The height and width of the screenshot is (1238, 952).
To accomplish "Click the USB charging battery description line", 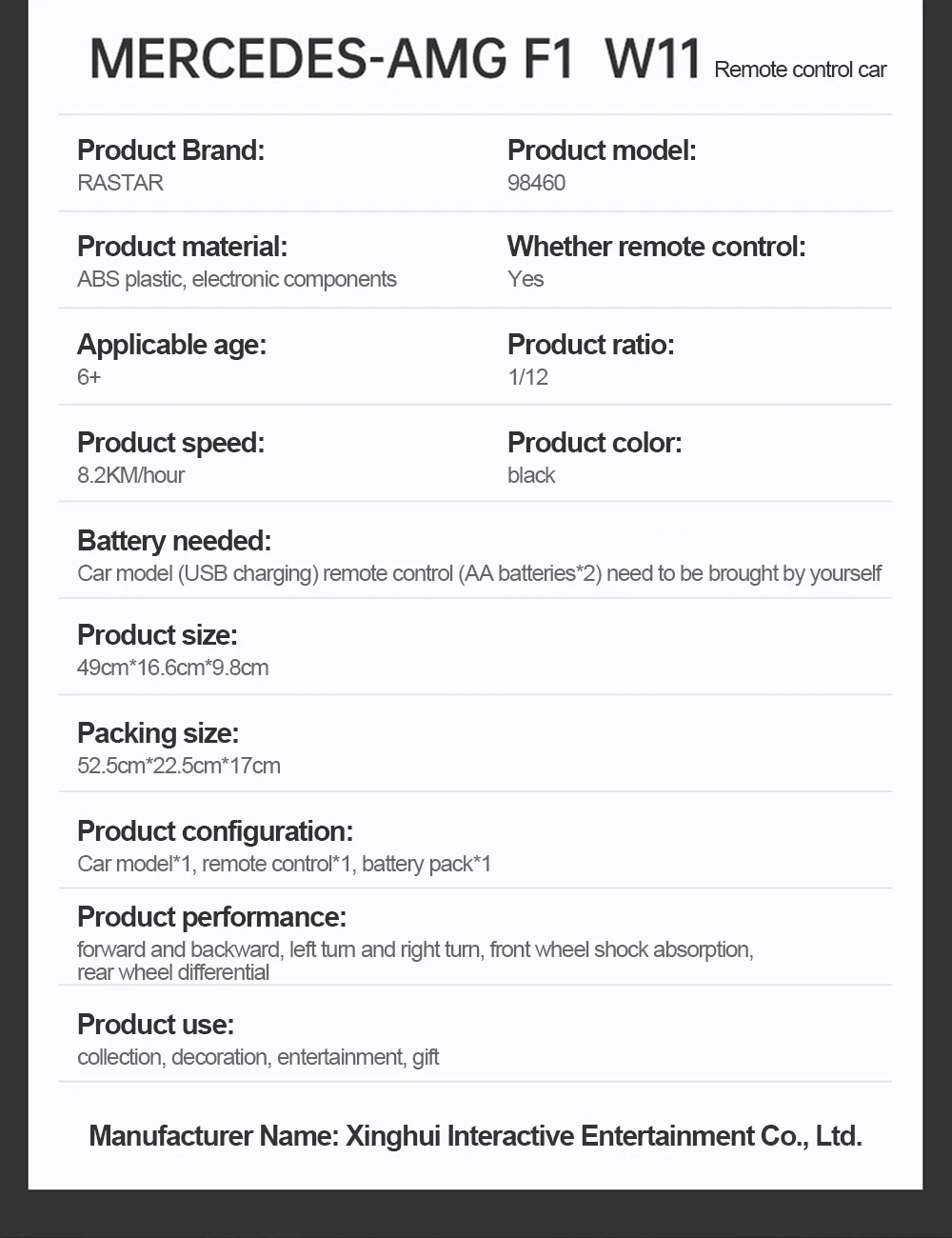I will coord(479,573).
